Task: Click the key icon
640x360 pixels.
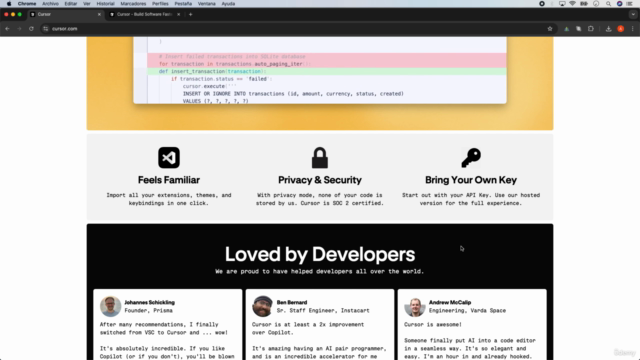Action: click(471, 158)
